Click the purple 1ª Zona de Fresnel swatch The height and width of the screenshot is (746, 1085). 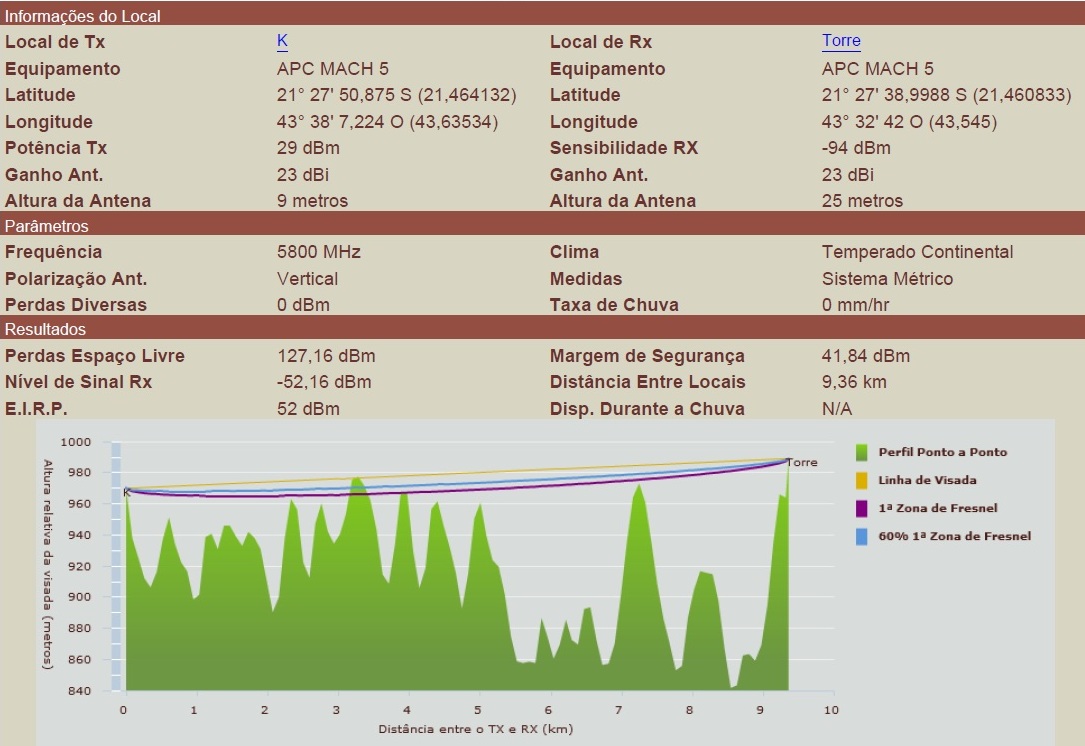coord(861,509)
